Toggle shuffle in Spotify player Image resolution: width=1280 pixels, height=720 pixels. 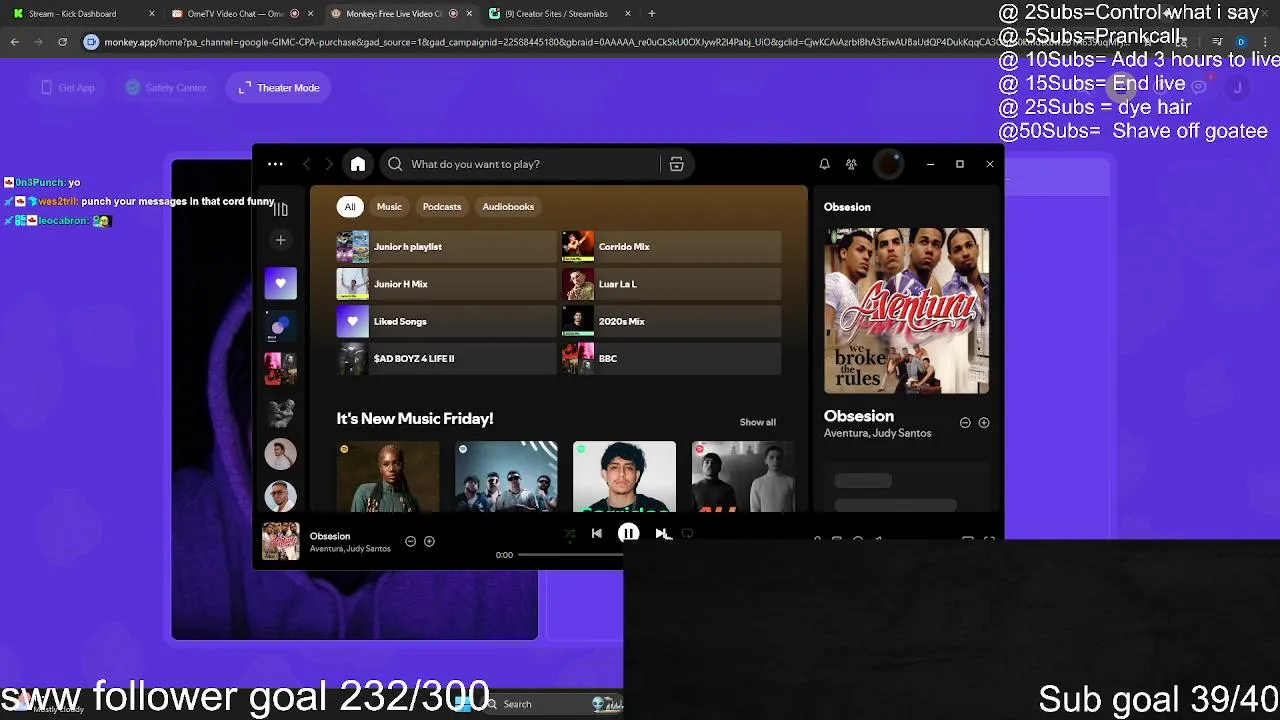pyautogui.click(x=569, y=534)
